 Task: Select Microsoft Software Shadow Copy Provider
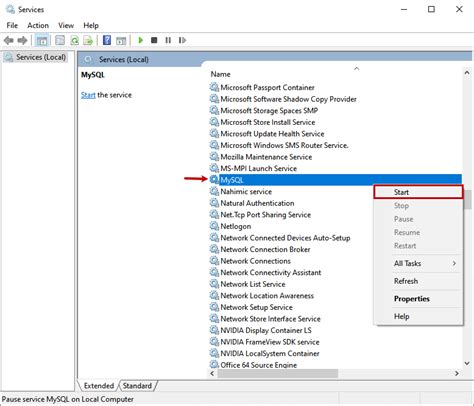(x=288, y=99)
